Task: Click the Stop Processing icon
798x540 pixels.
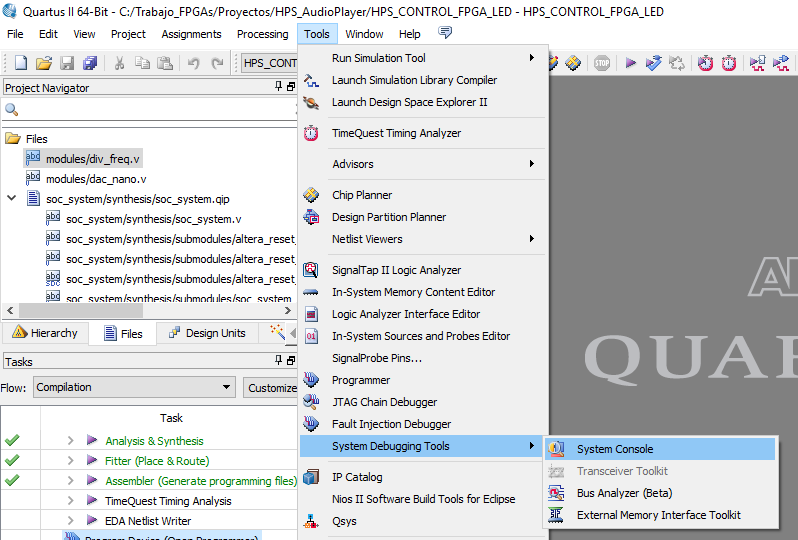Action: pos(602,63)
